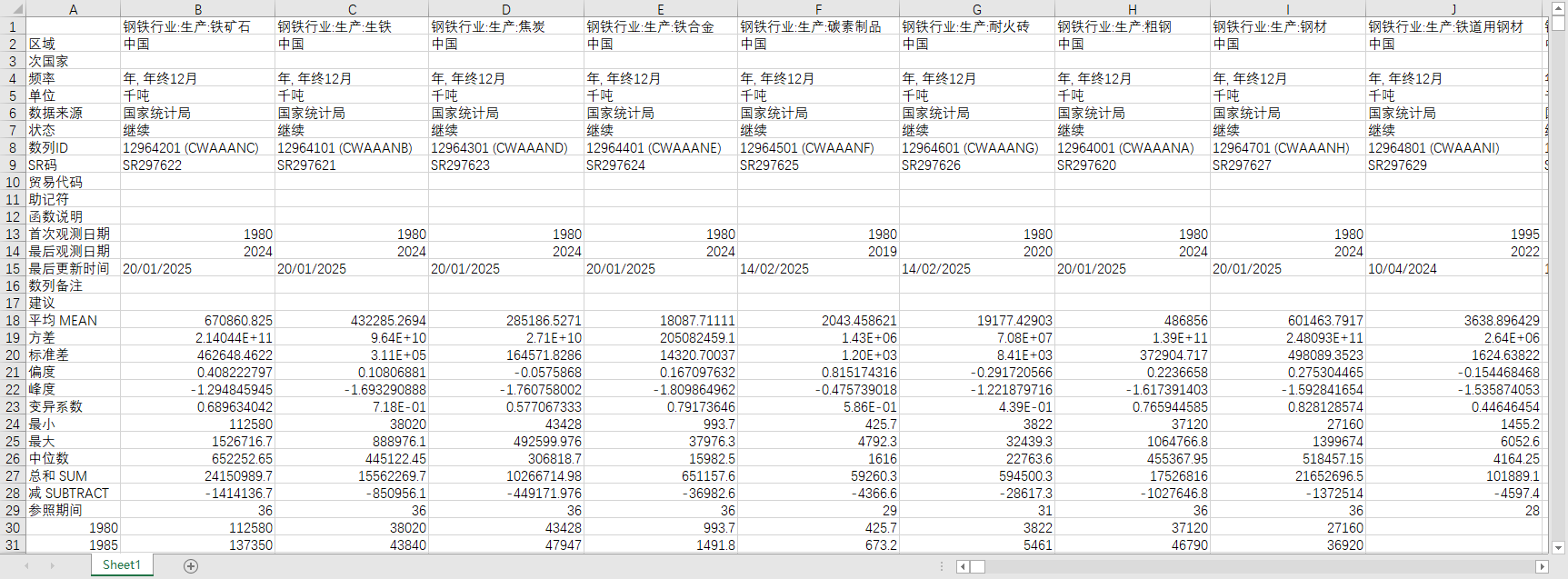Click vertical scrollbar up arrow
This screenshot has height=579, width=1568.
[x=1558, y=8]
